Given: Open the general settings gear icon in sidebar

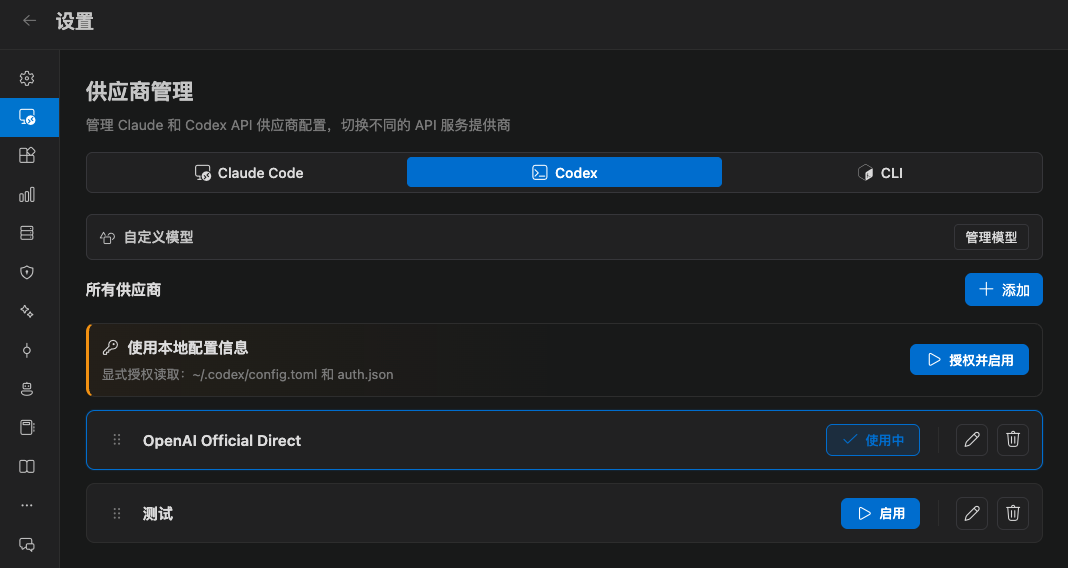Looking at the screenshot, I should 27,78.
